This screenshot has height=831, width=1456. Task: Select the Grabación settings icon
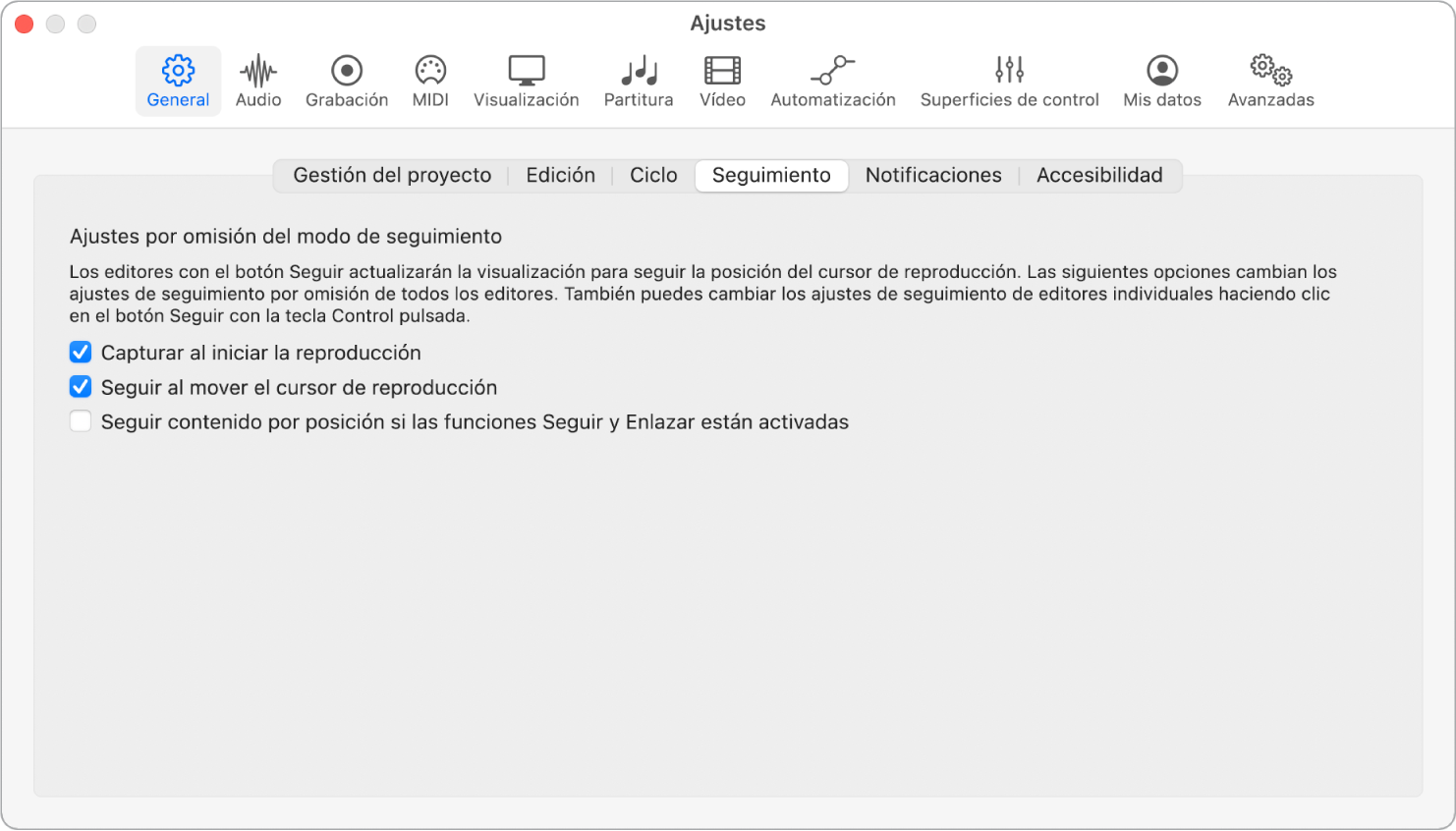[346, 79]
